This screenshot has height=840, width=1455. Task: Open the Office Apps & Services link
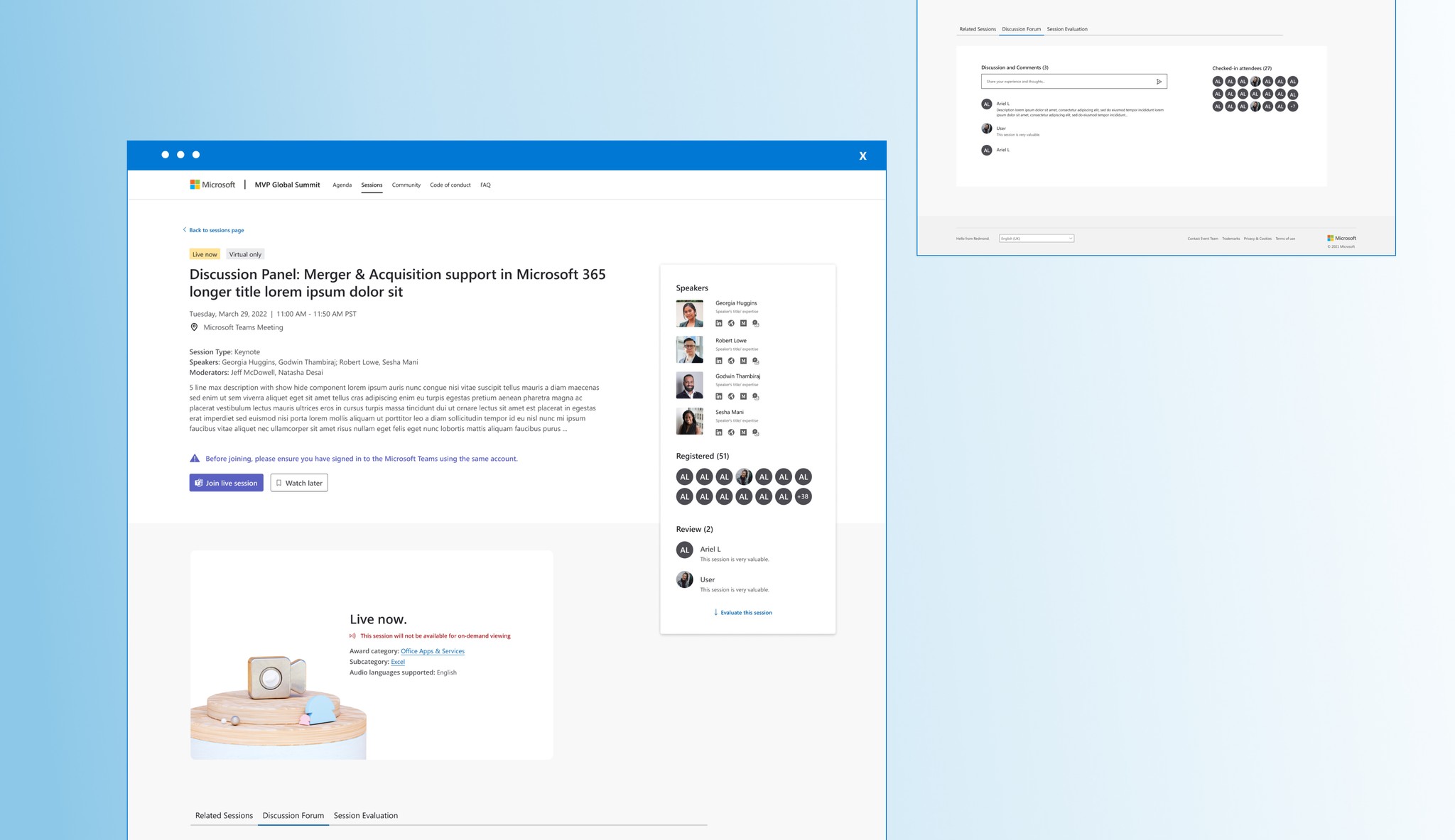(x=432, y=651)
